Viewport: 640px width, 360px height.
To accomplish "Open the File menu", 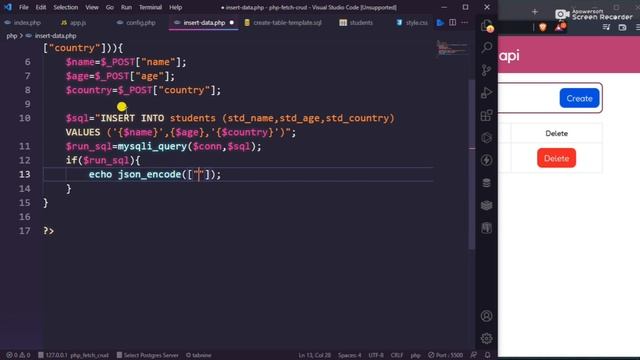I will pyautogui.click(x=24, y=7).
